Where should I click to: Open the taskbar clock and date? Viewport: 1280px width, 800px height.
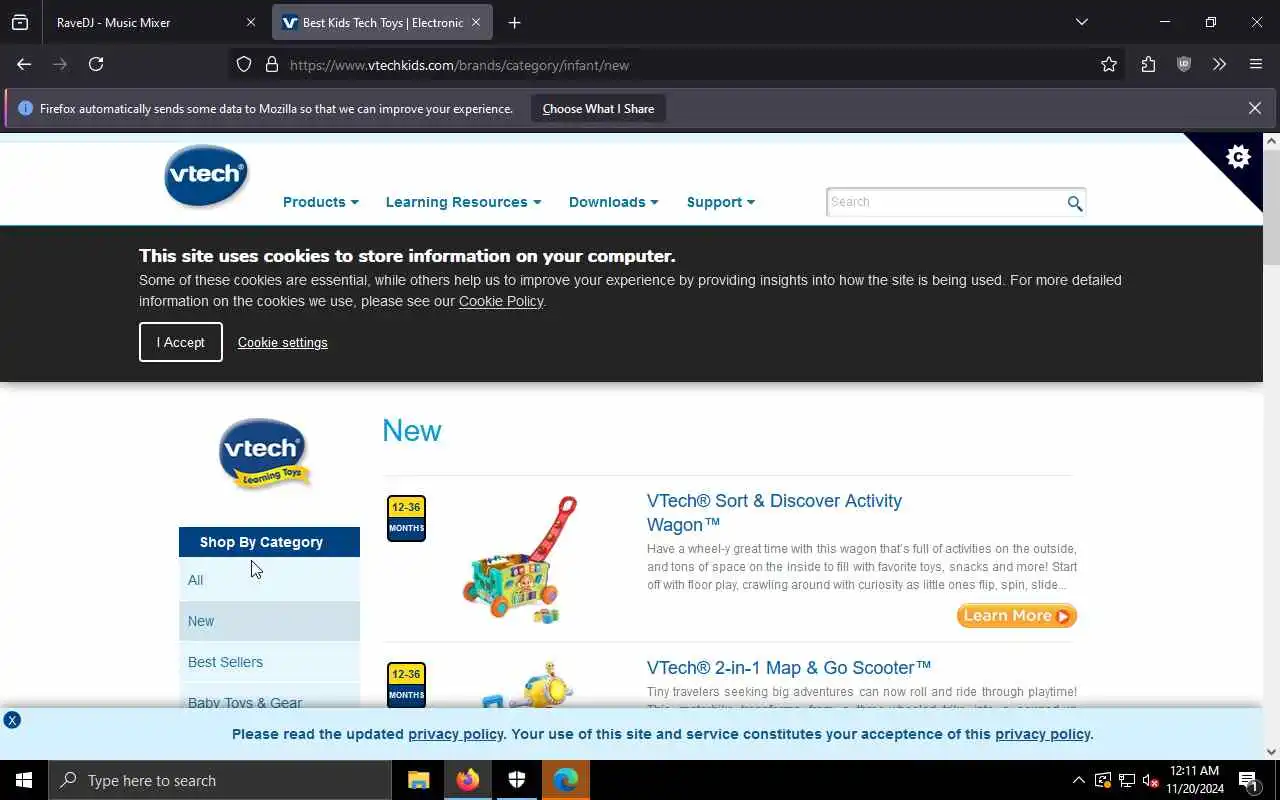[1195, 780]
